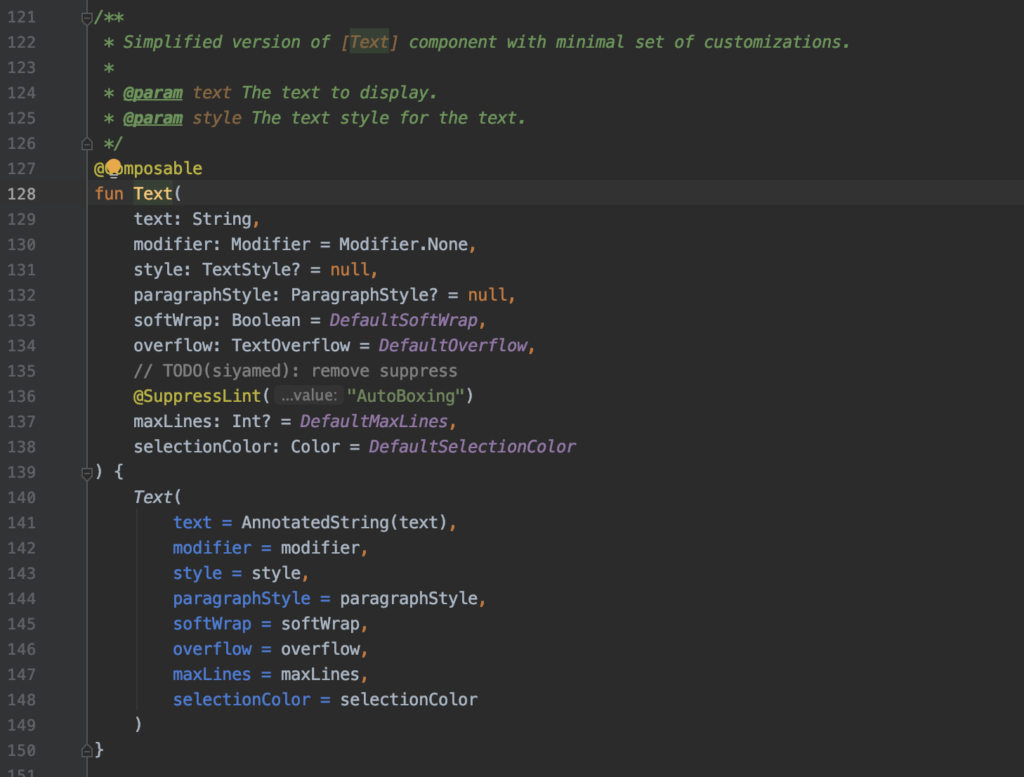The image size is (1024, 777).
Task: Click line number 128 in the gutter
Action: pos(22,194)
